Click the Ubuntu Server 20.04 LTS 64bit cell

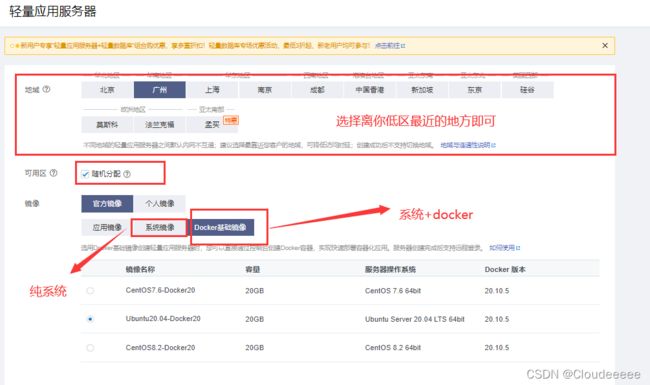click(415, 319)
